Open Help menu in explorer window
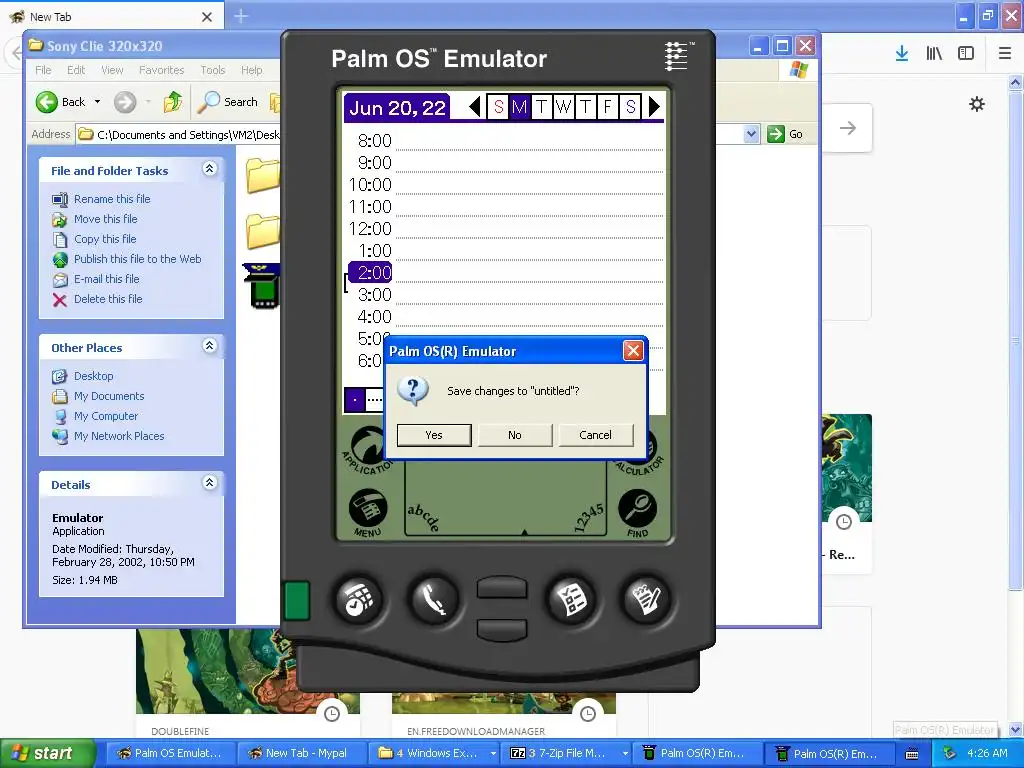 point(251,70)
